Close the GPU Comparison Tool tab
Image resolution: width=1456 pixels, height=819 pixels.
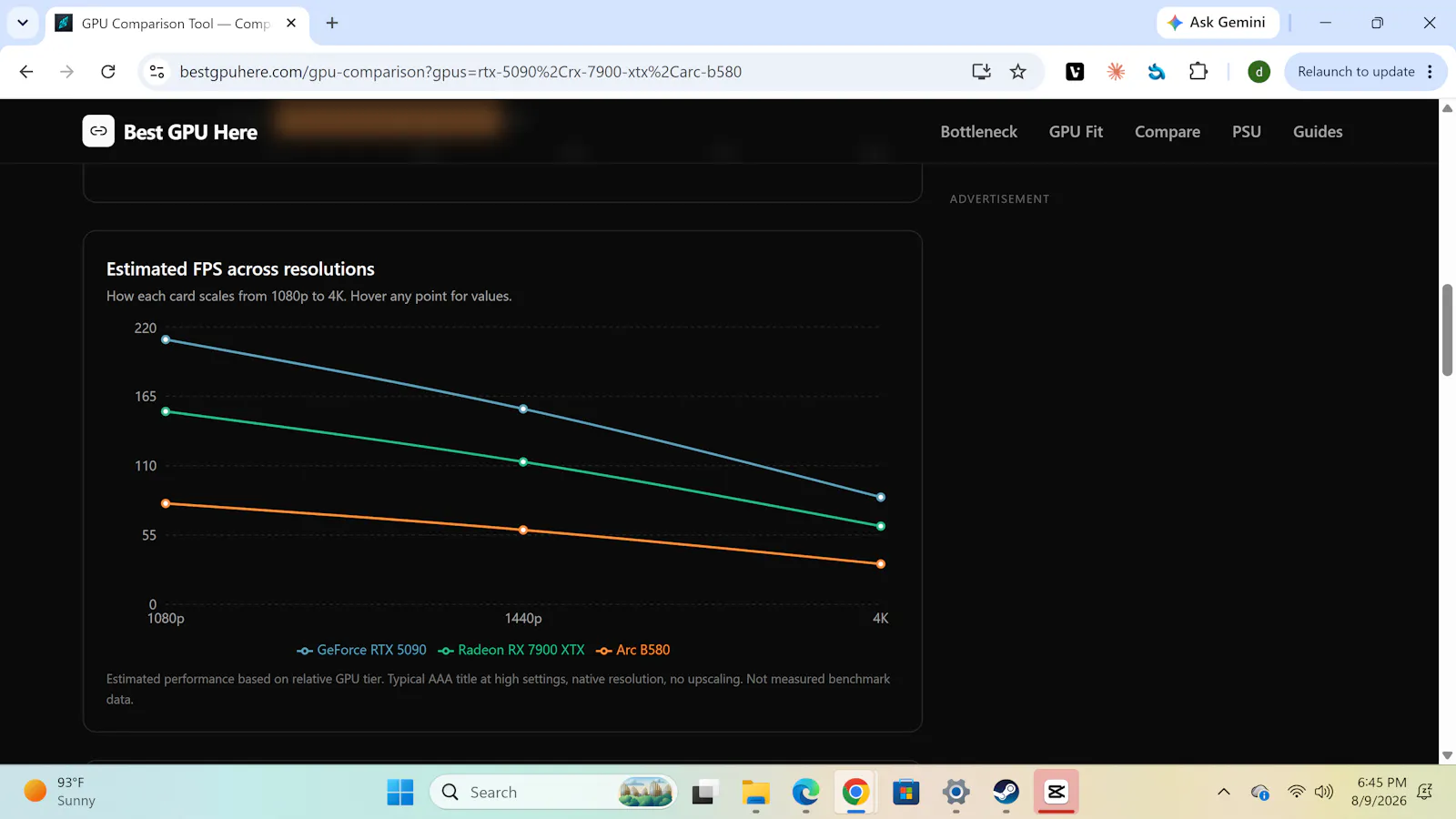tap(291, 24)
